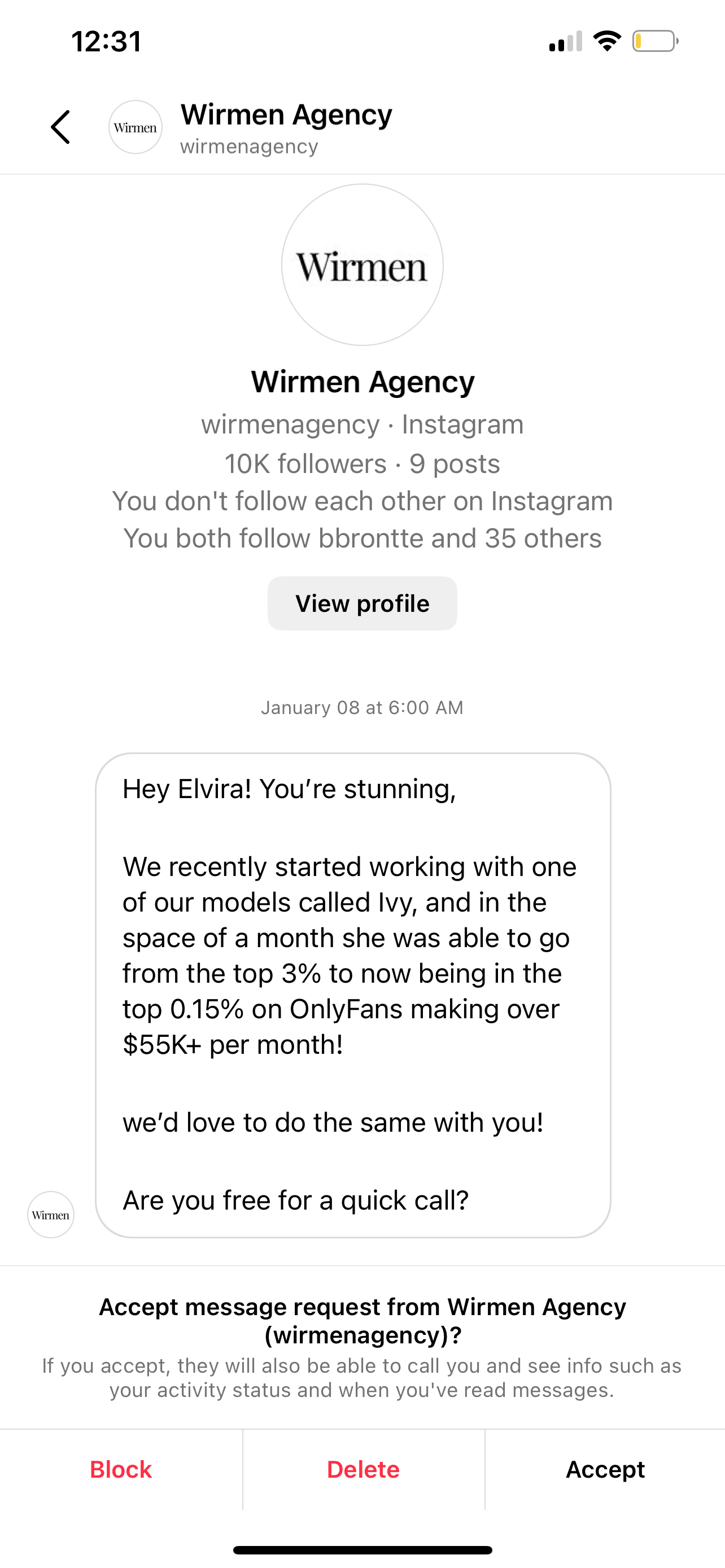Delete this message request
This screenshot has height=1568, width=725.
coord(364,1469)
